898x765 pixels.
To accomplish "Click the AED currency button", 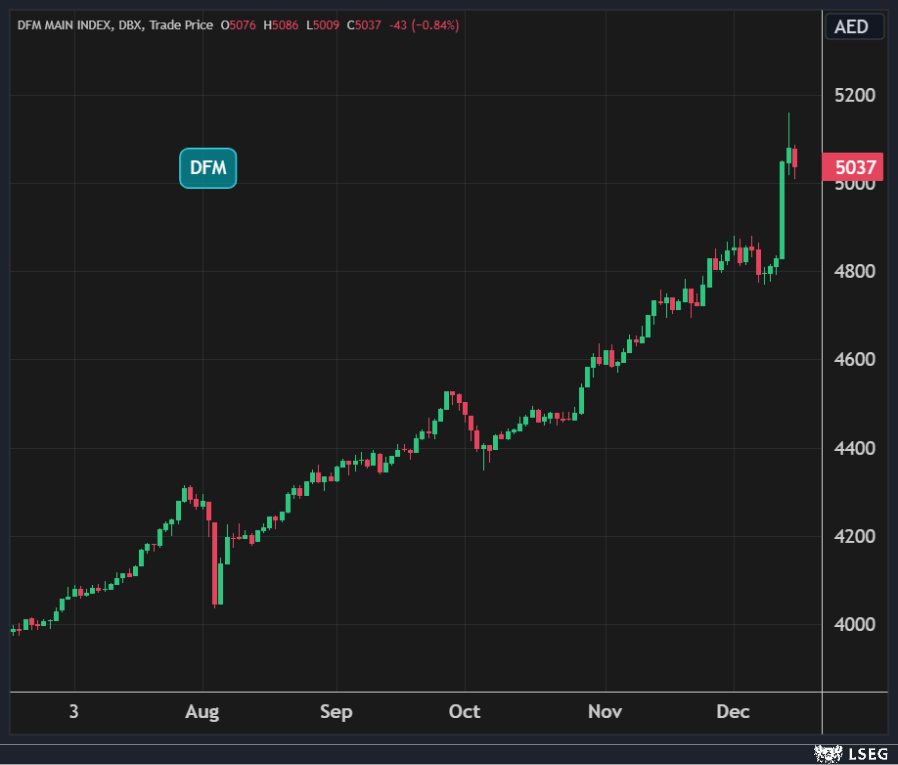I will point(852,26).
